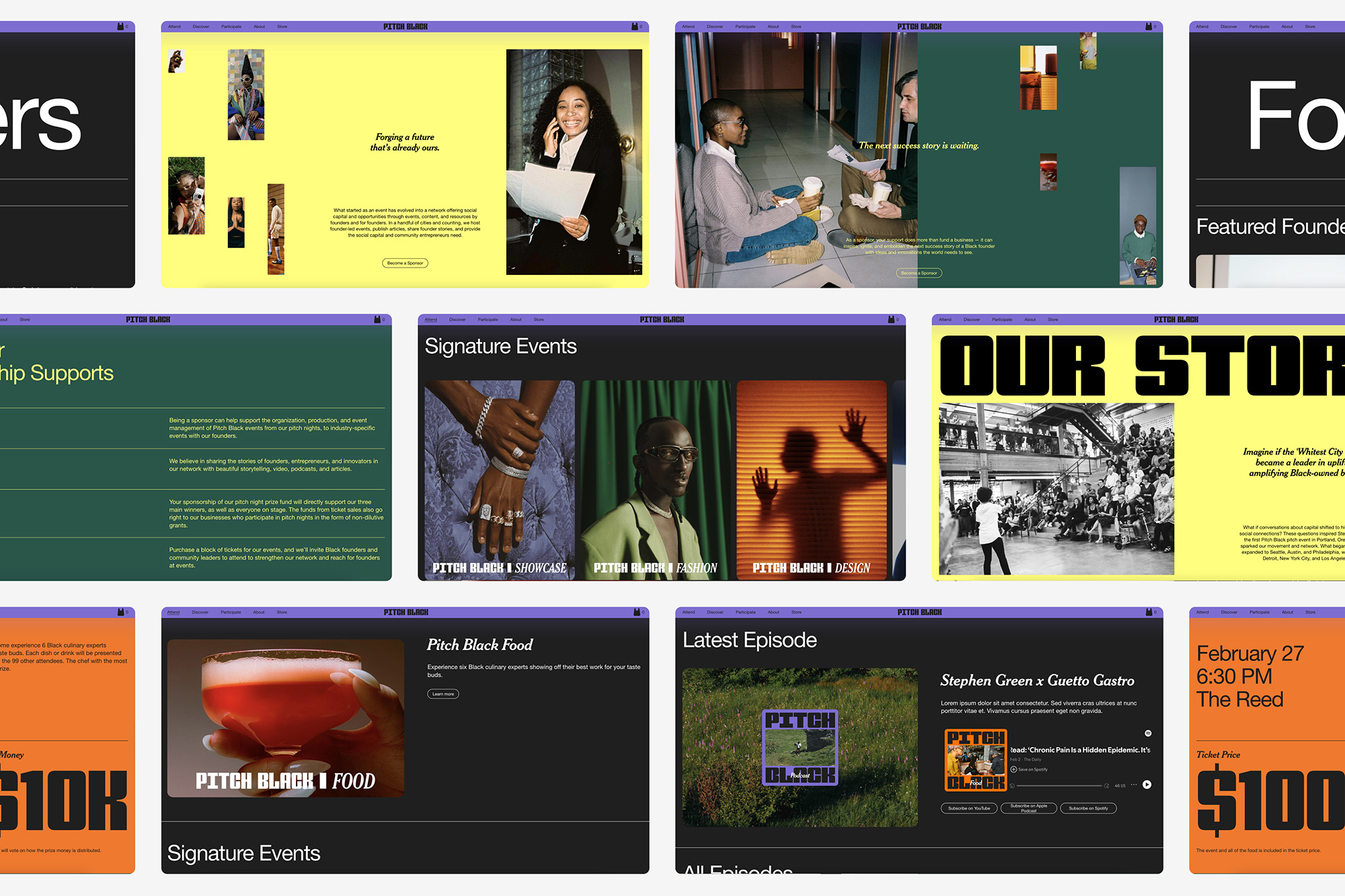The height and width of the screenshot is (896, 1345).
Task: Click the podcast progress bar track
Action: [1059, 786]
